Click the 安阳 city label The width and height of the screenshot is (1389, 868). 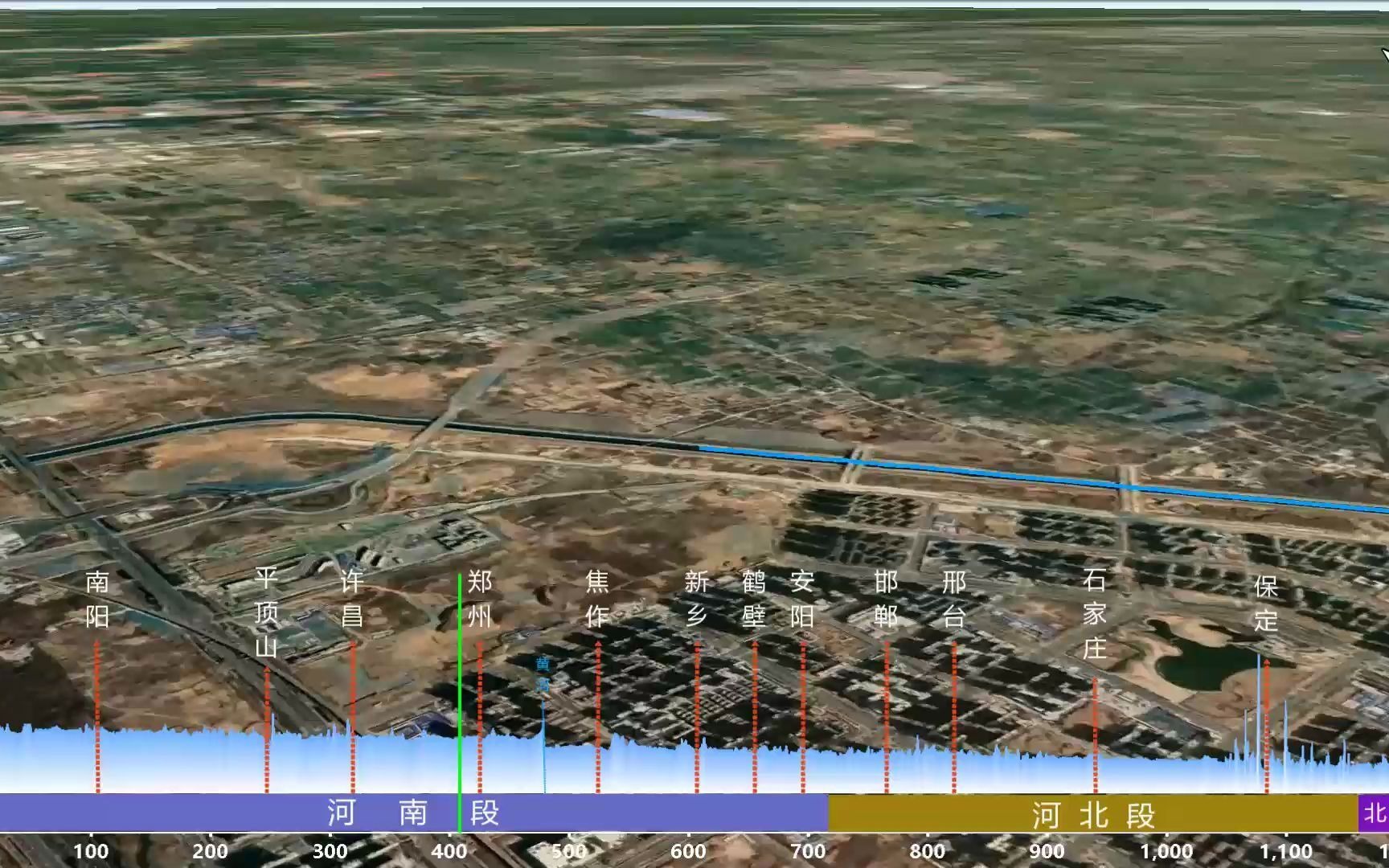[x=802, y=599]
